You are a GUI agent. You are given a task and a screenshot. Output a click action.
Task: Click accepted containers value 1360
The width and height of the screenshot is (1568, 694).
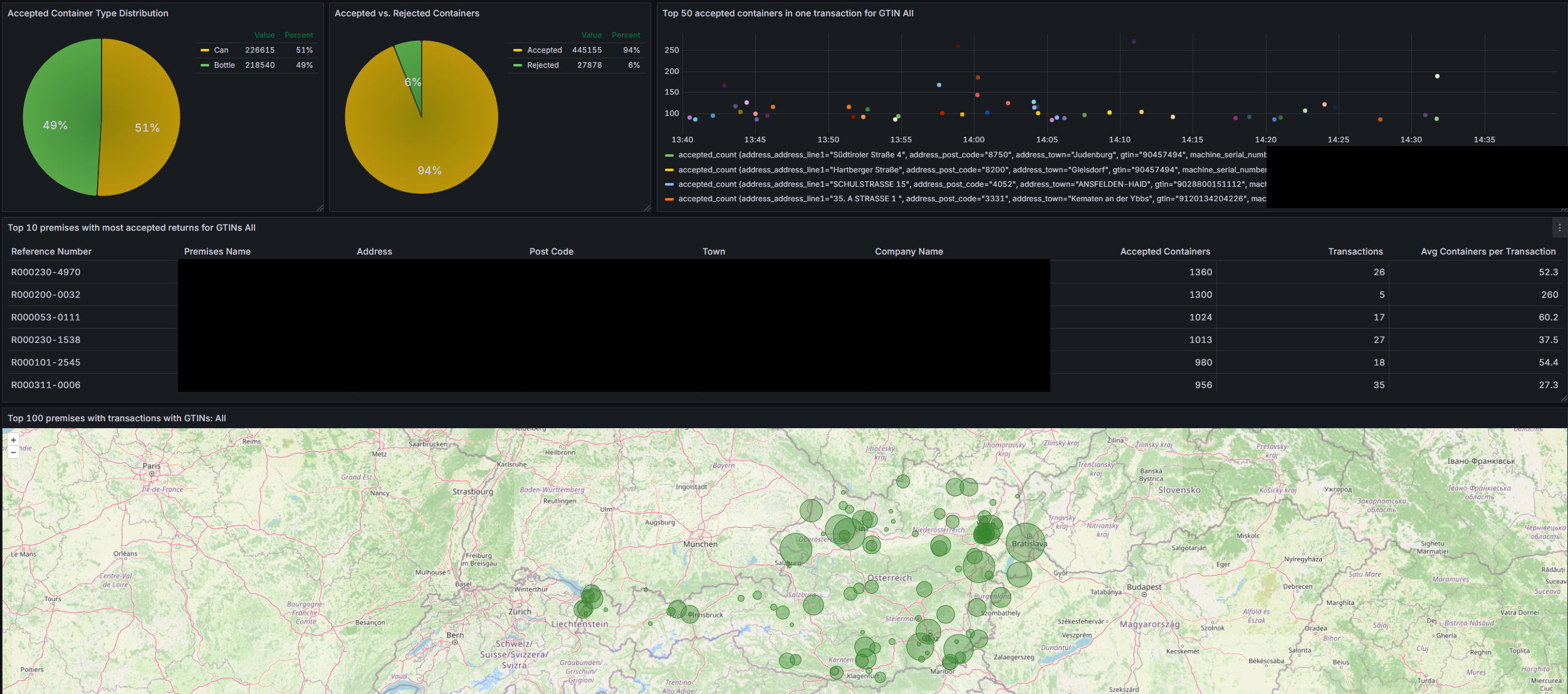tap(1200, 272)
